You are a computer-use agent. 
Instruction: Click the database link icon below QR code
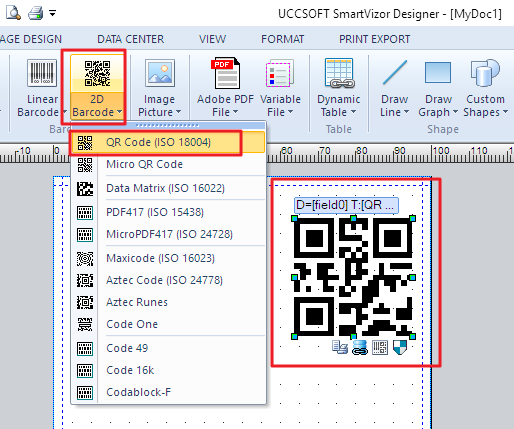[360, 347]
